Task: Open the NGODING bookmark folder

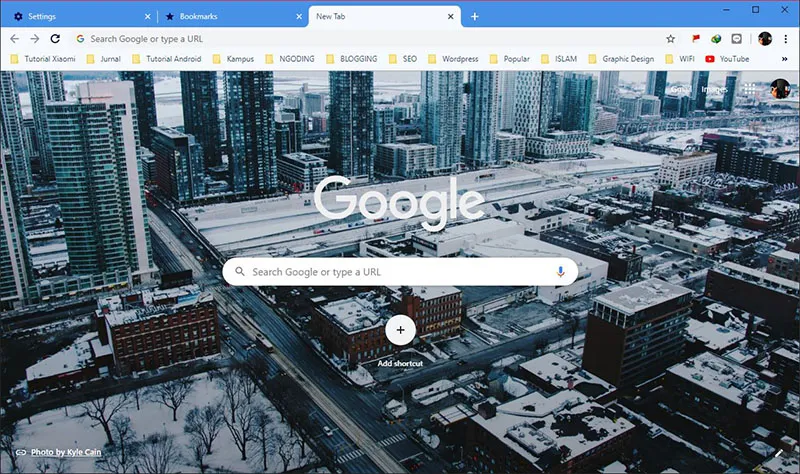Action: click(290, 59)
